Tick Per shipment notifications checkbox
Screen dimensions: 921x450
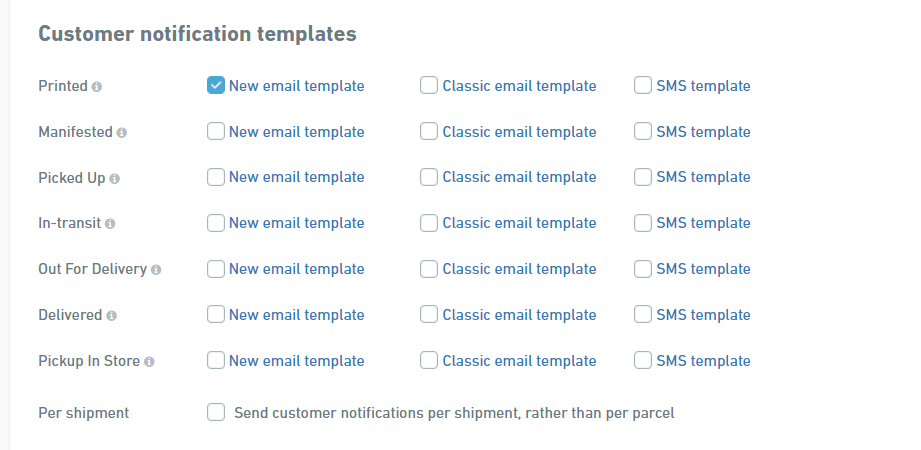pyautogui.click(x=216, y=412)
